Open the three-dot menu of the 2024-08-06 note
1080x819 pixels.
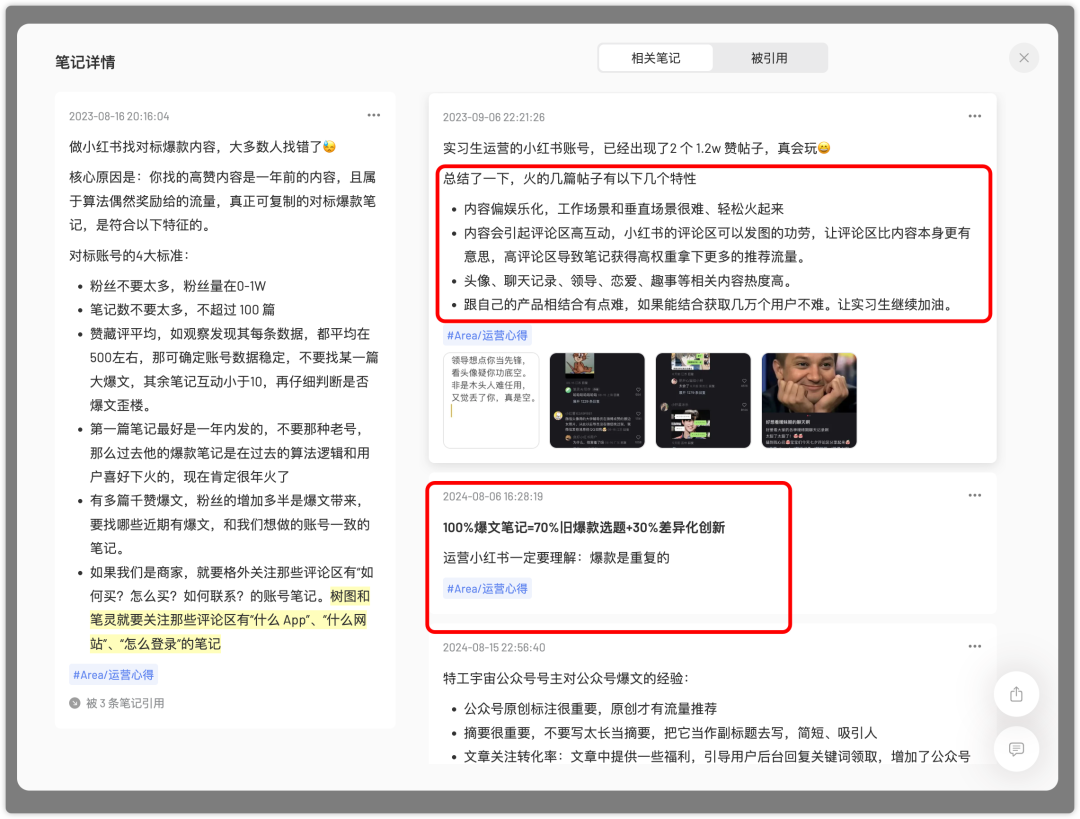[x=974, y=494]
